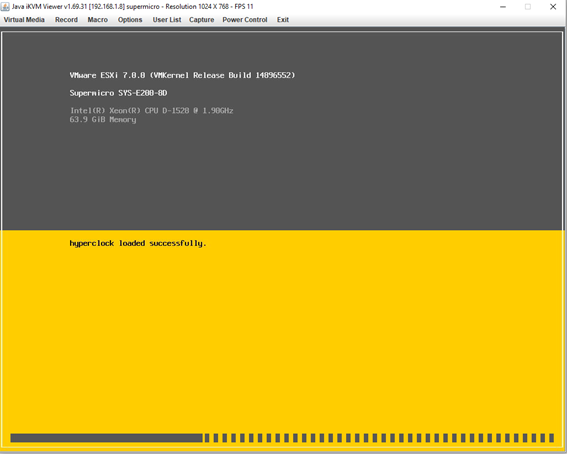Click the Exit menu item
Image resolution: width=567 pixels, height=454 pixels.
283,20
